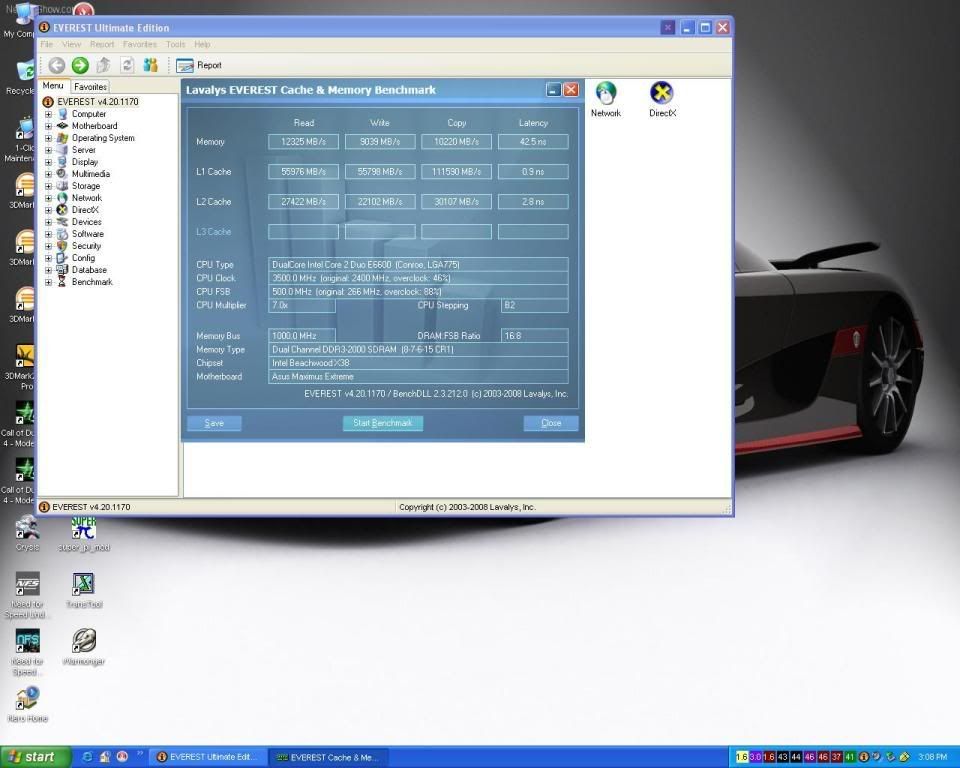Image resolution: width=960 pixels, height=768 pixels.
Task: Open the Nero Home desktop icon
Action: coord(27,698)
